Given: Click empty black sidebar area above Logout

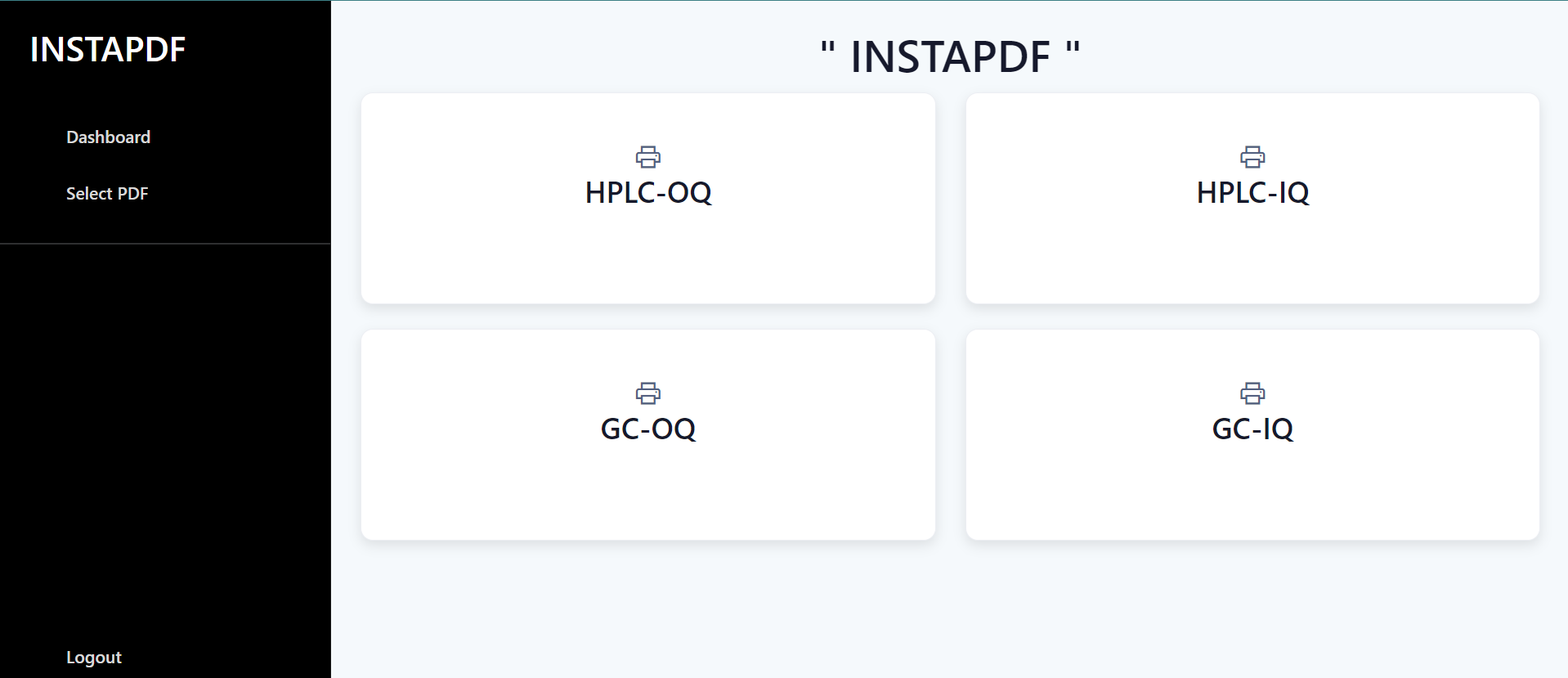Looking at the screenshot, I should click(x=164, y=450).
